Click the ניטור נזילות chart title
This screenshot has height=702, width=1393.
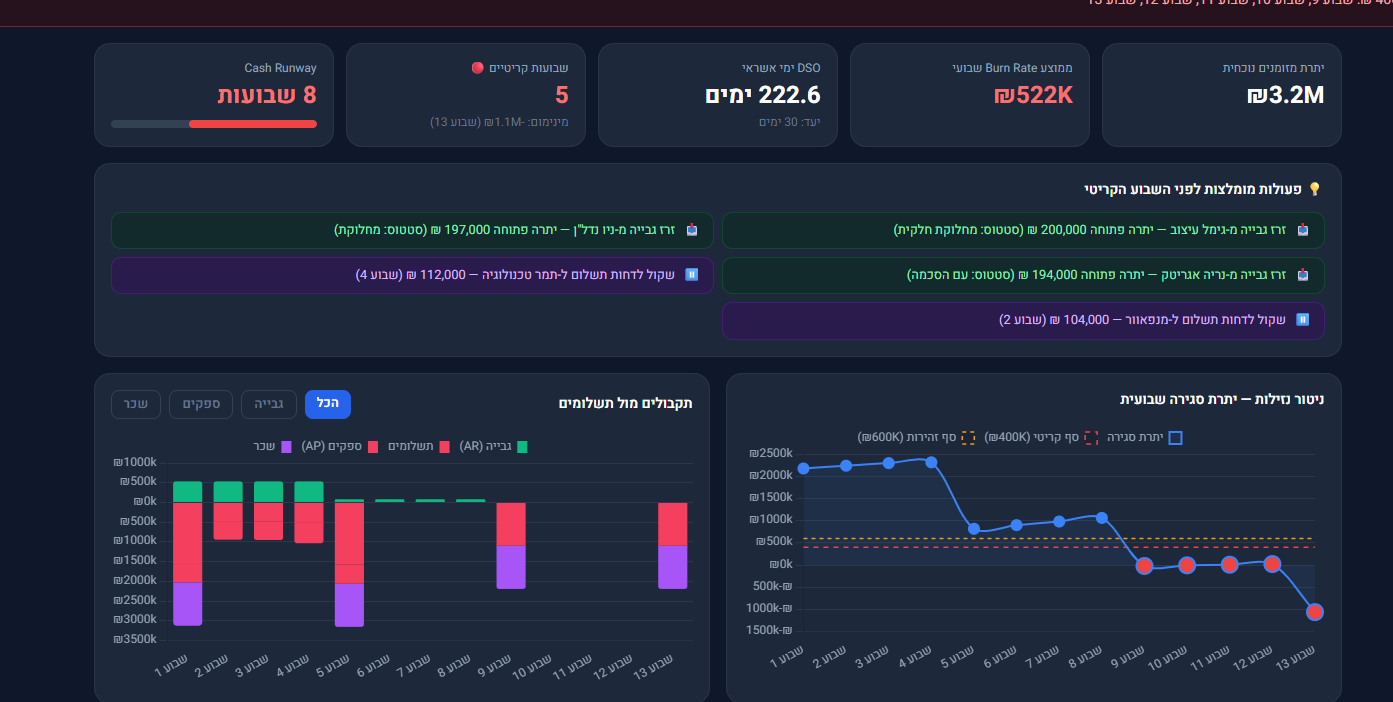pyautogui.click(x=1222, y=399)
